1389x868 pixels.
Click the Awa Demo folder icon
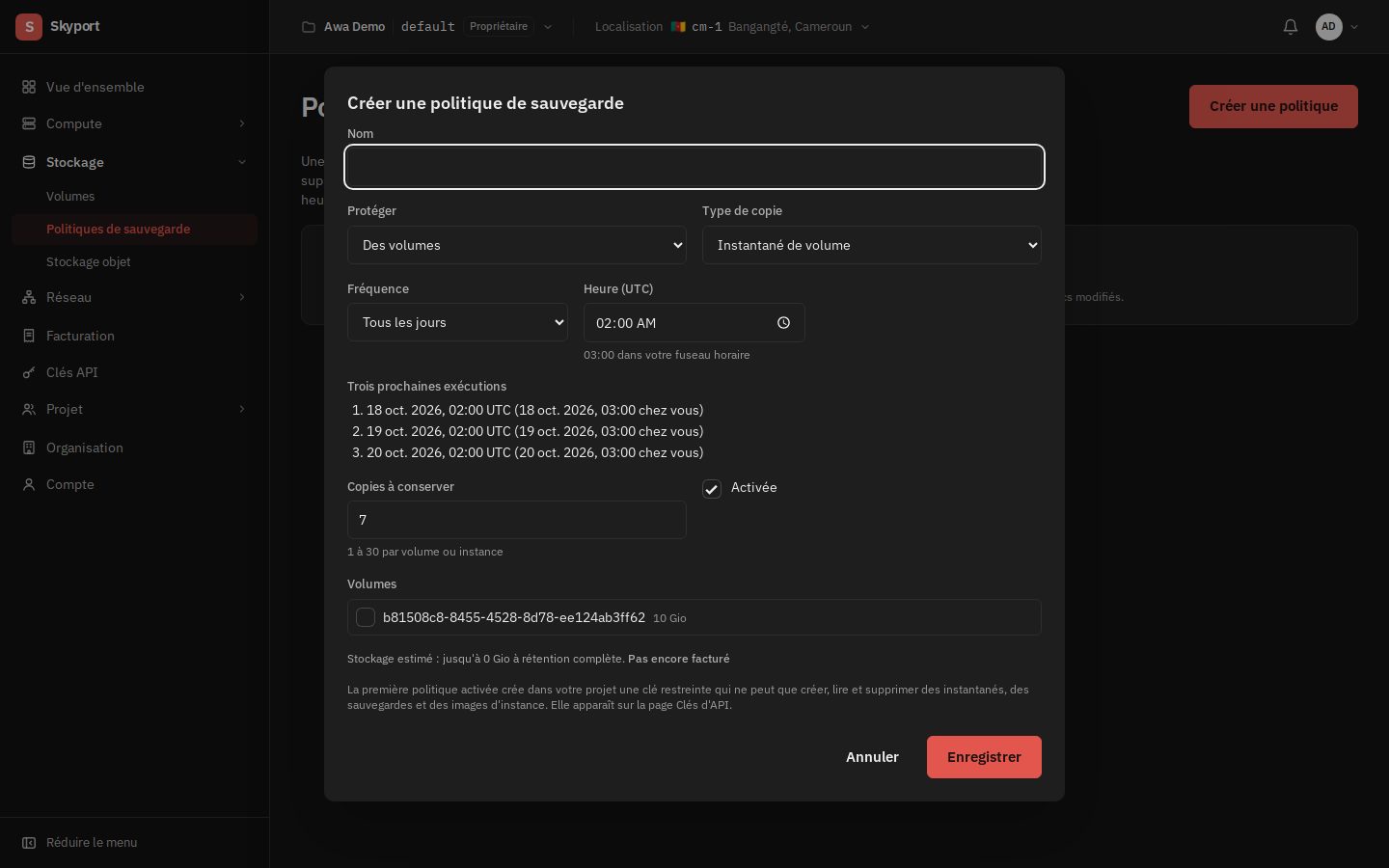(309, 27)
